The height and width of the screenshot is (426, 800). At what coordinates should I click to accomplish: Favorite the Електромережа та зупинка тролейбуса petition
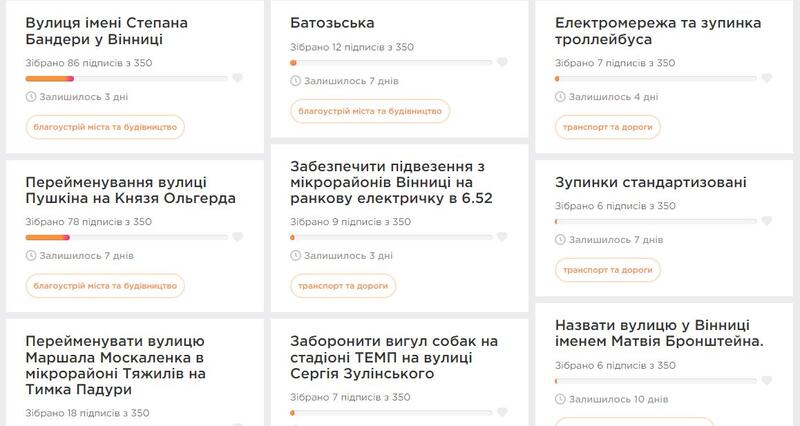[x=766, y=78]
